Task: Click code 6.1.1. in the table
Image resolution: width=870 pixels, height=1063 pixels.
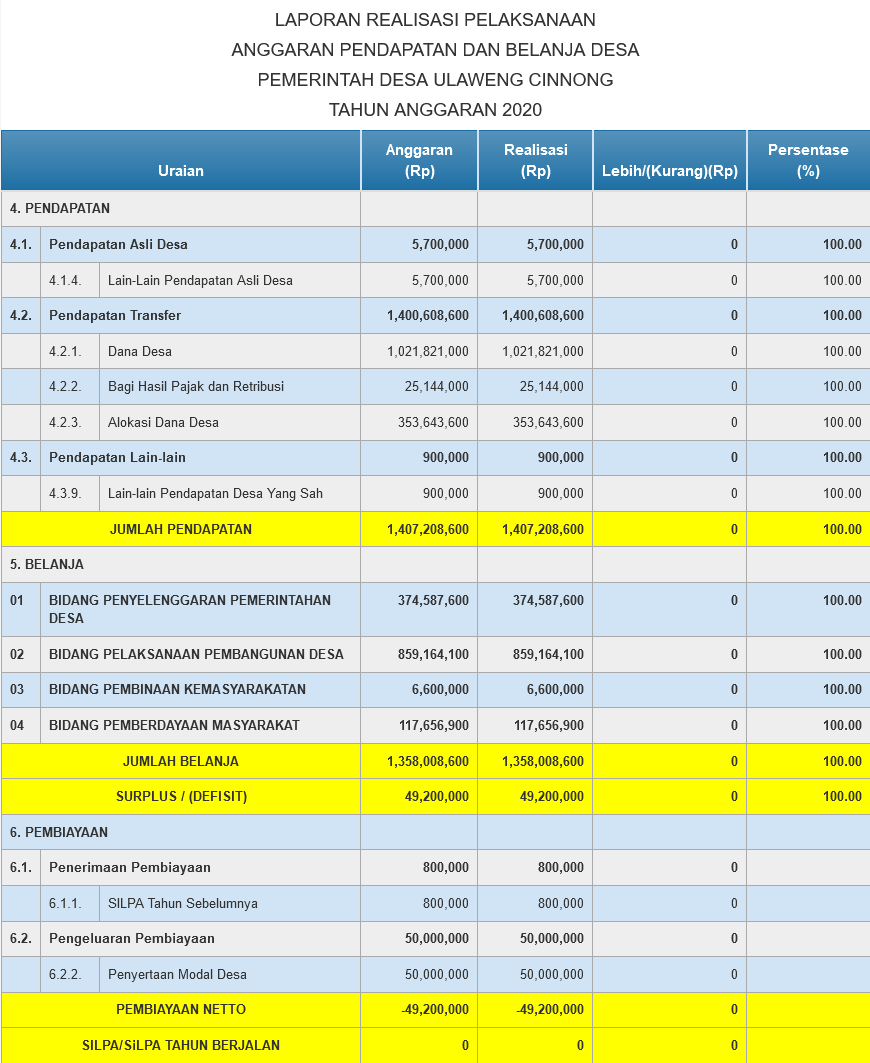Action: pyautogui.click(x=65, y=904)
